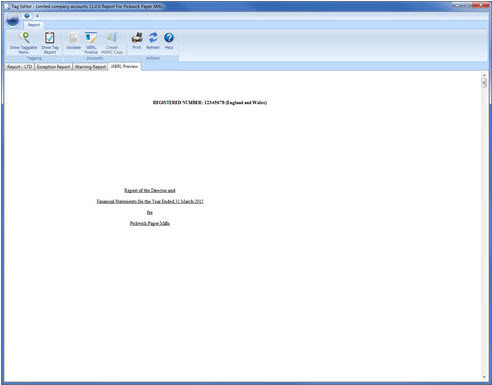Click the scrollbar down arrow
492x385 pixels.
tap(484, 377)
